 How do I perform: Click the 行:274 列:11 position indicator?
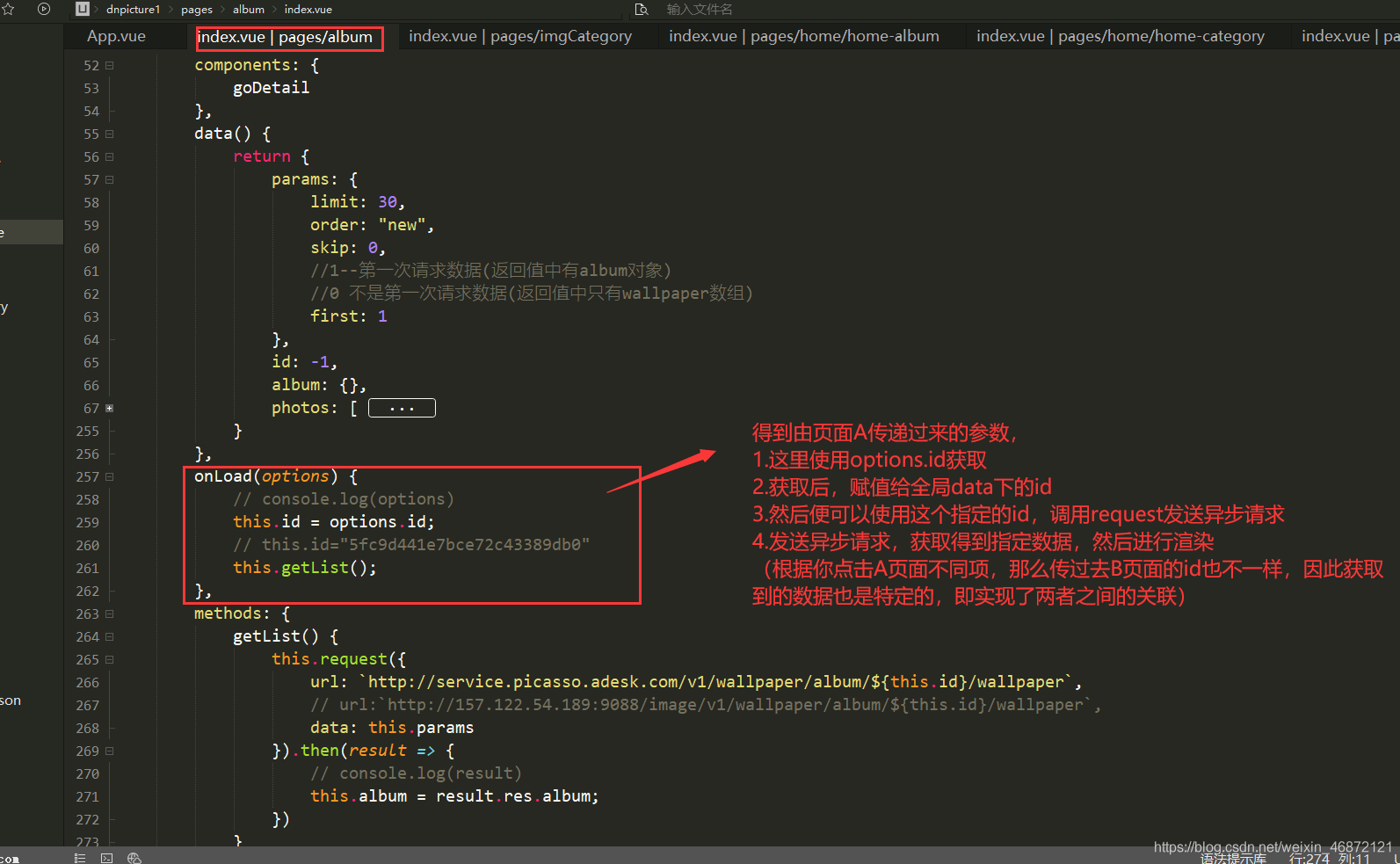(x=1330, y=859)
